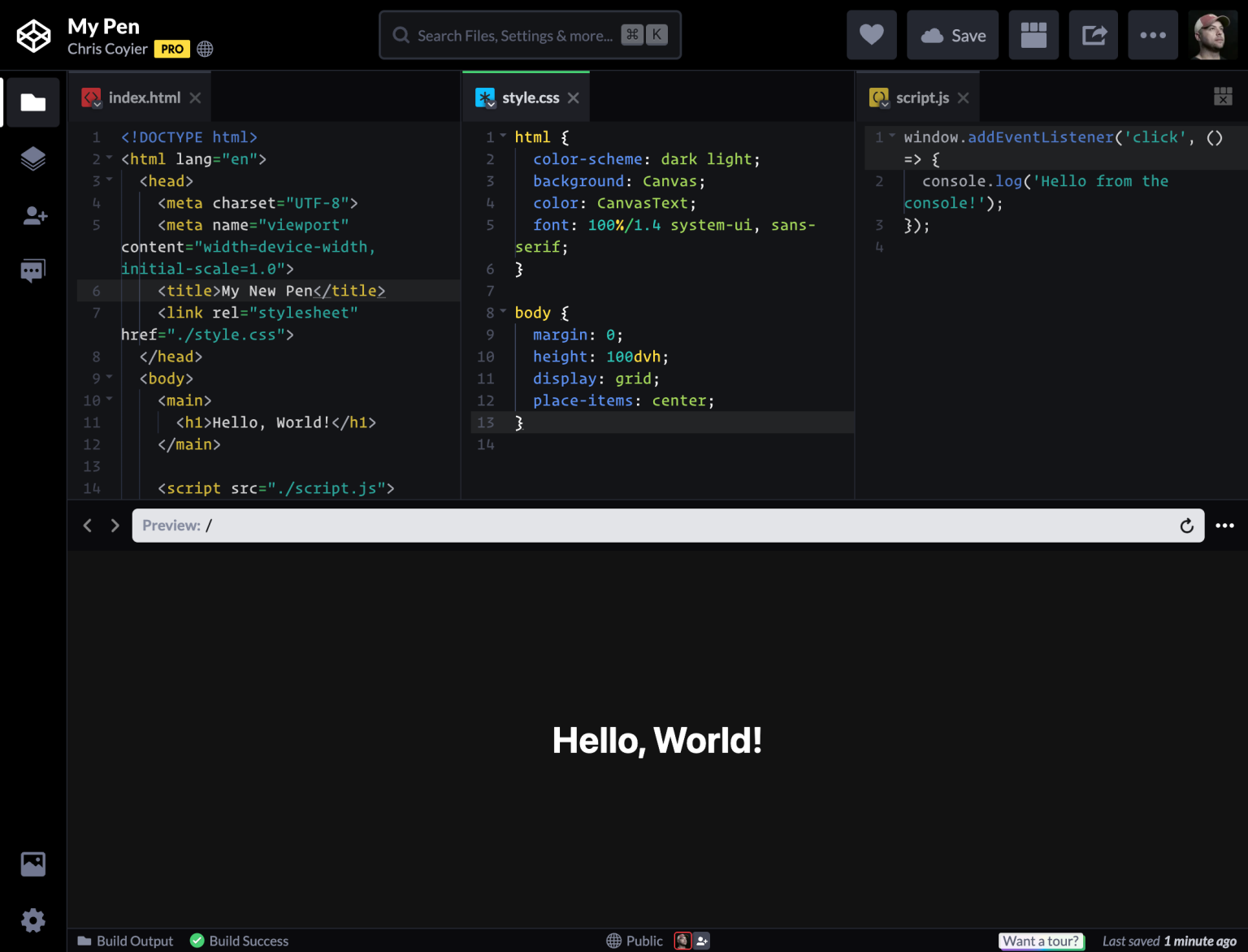Click the CodePen logo

coord(33,35)
